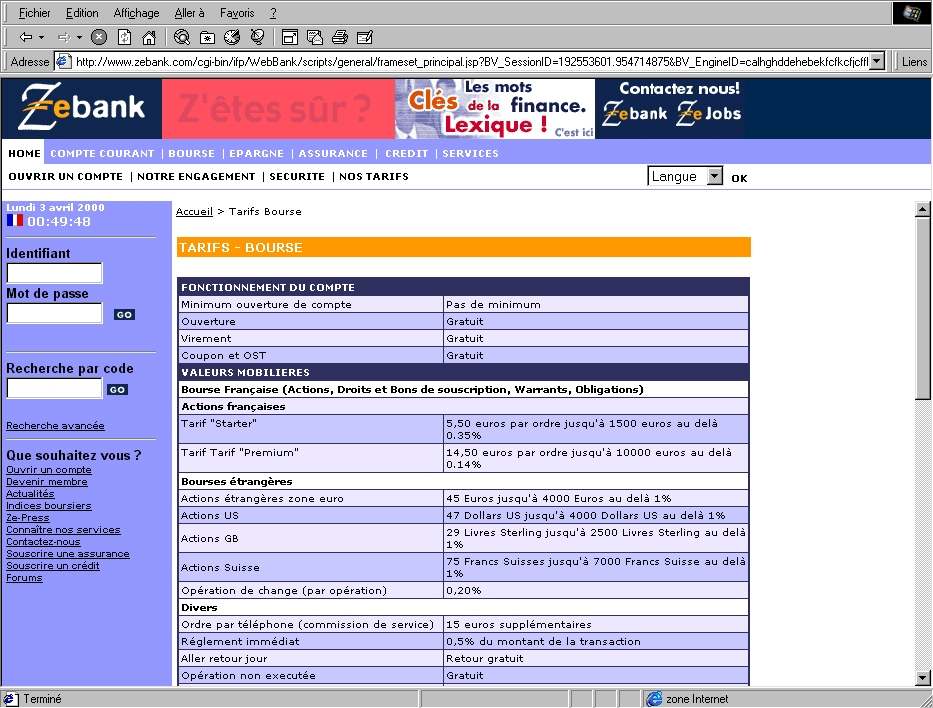Image resolution: width=933 pixels, height=708 pixels.
Task: Click the page scrollbar down arrow
Action: [x=922, y=678]
